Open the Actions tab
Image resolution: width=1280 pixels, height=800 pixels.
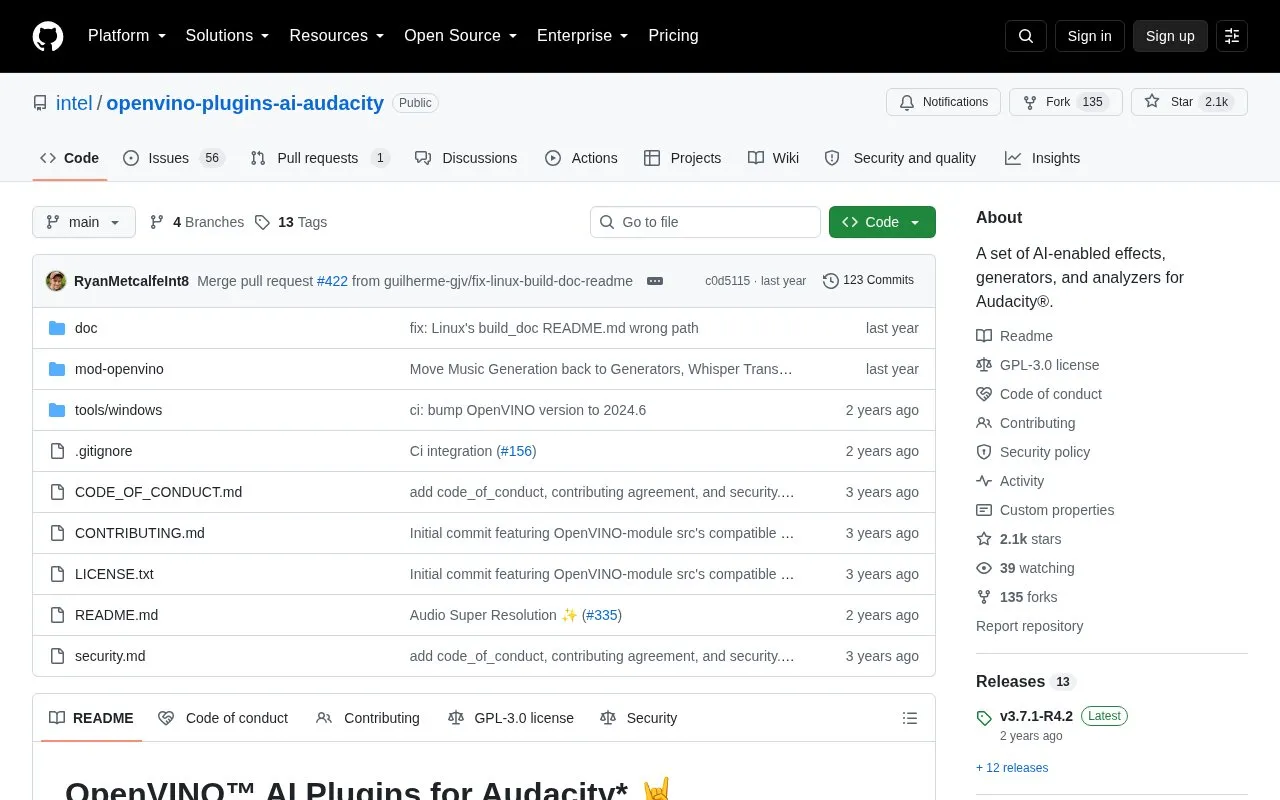click(x=581, y=158)
